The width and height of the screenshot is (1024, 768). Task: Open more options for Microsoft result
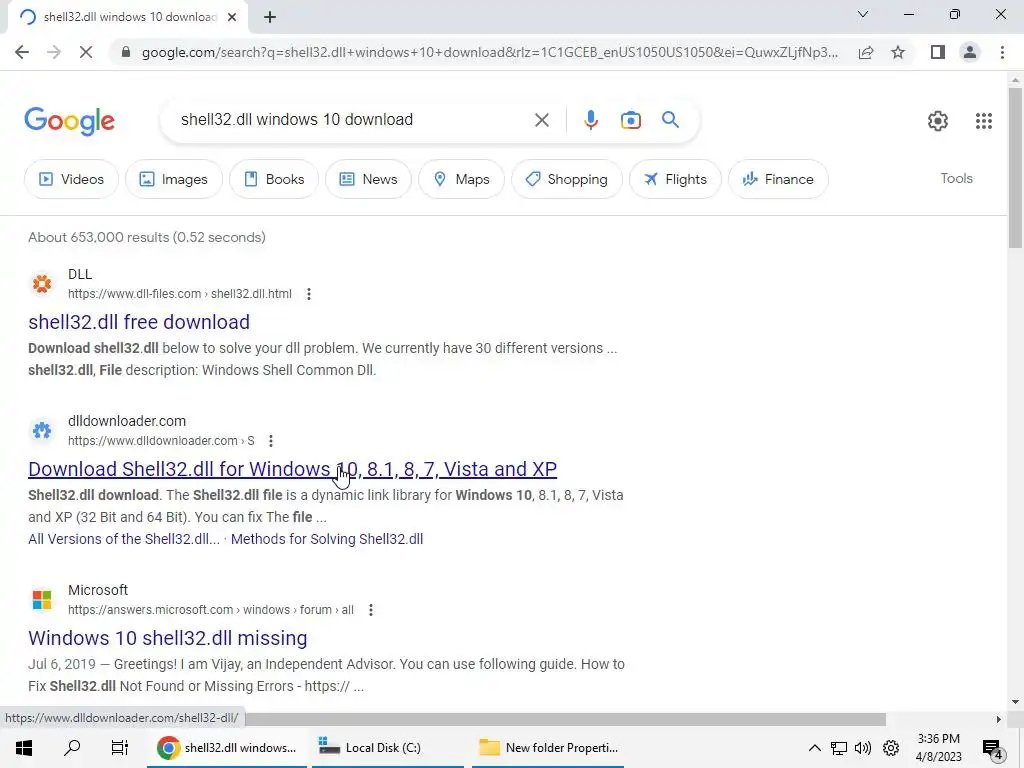[370, 610]
